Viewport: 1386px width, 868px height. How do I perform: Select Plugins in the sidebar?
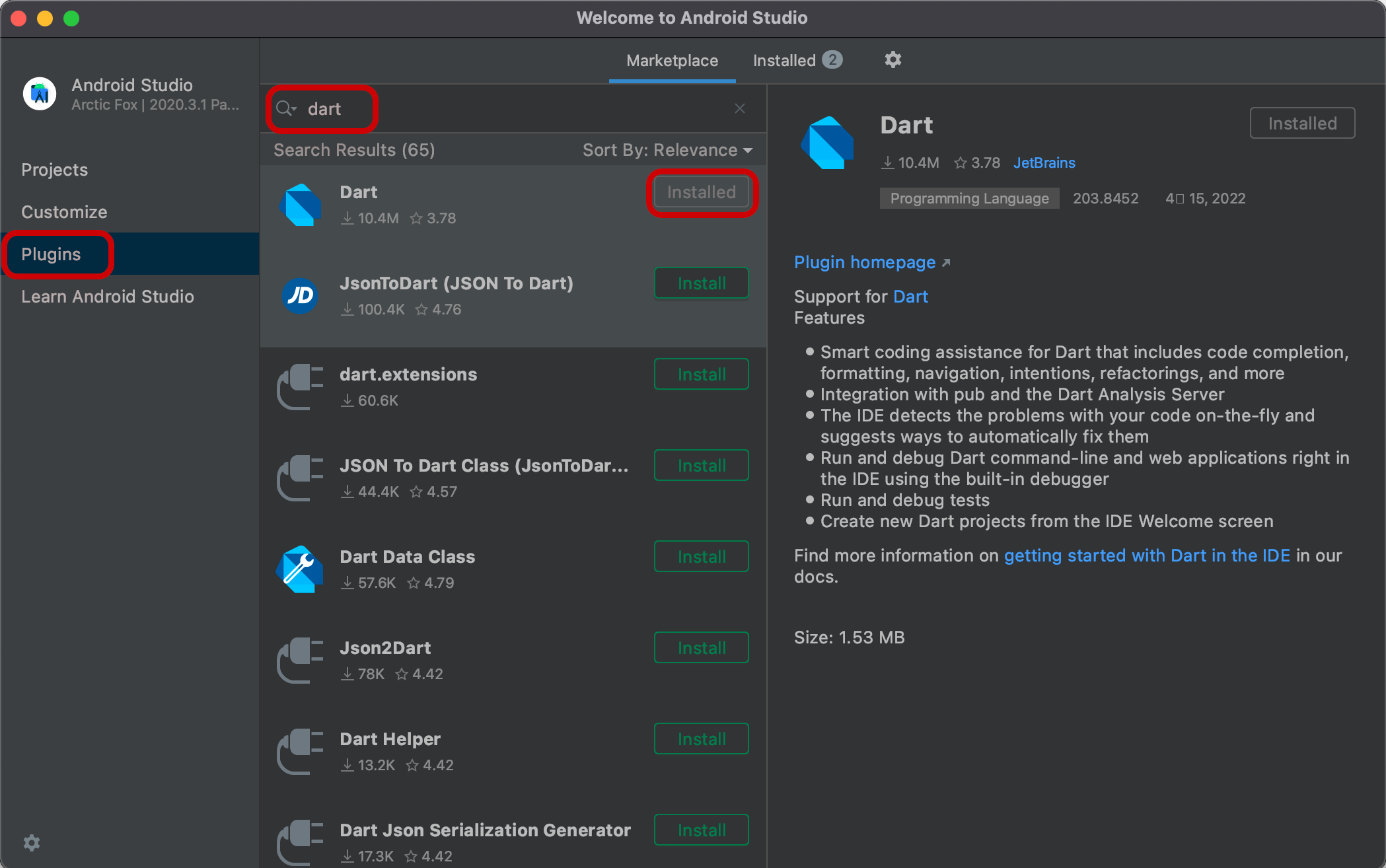(130, 254)
